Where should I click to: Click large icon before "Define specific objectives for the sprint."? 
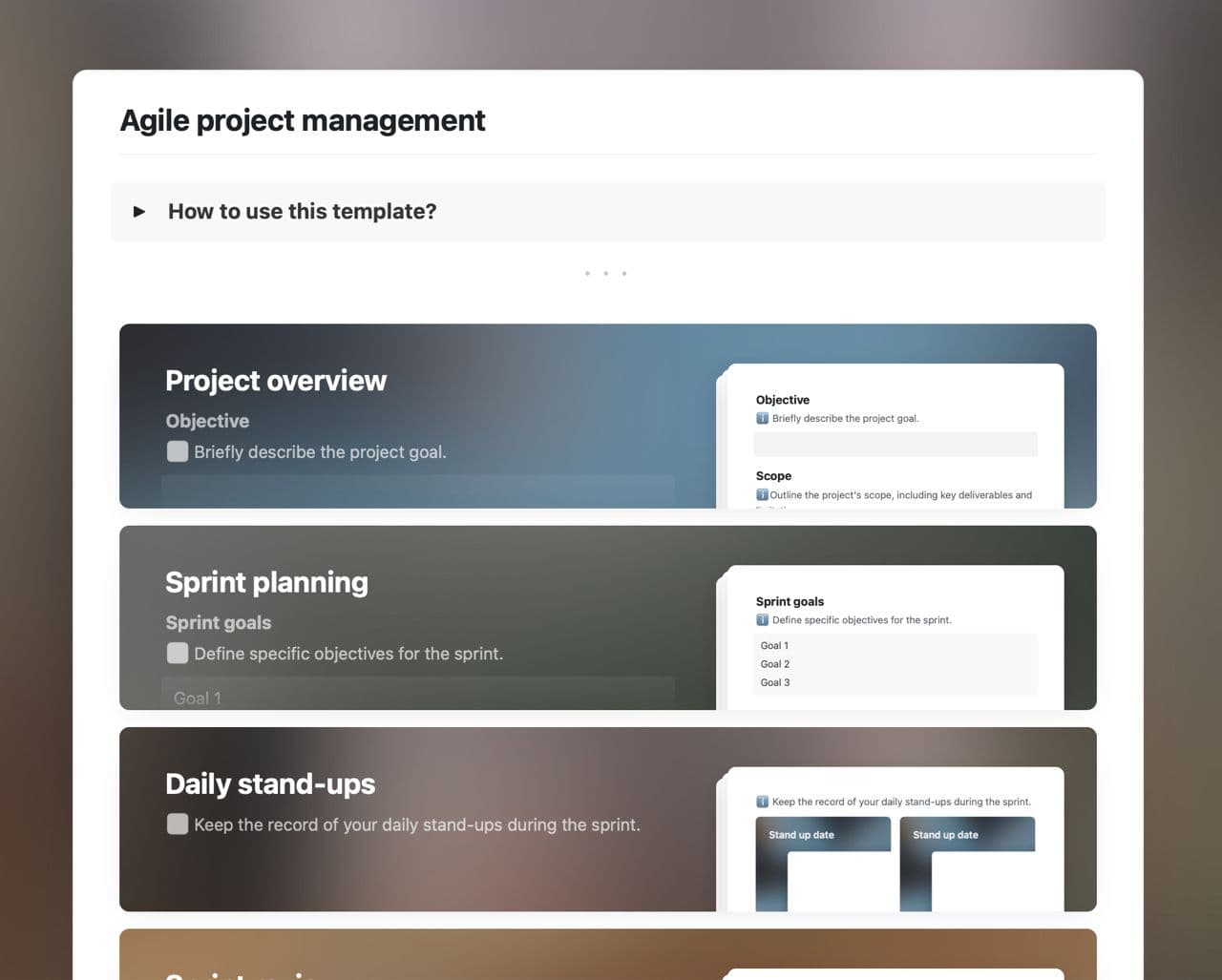coord(178,653)
